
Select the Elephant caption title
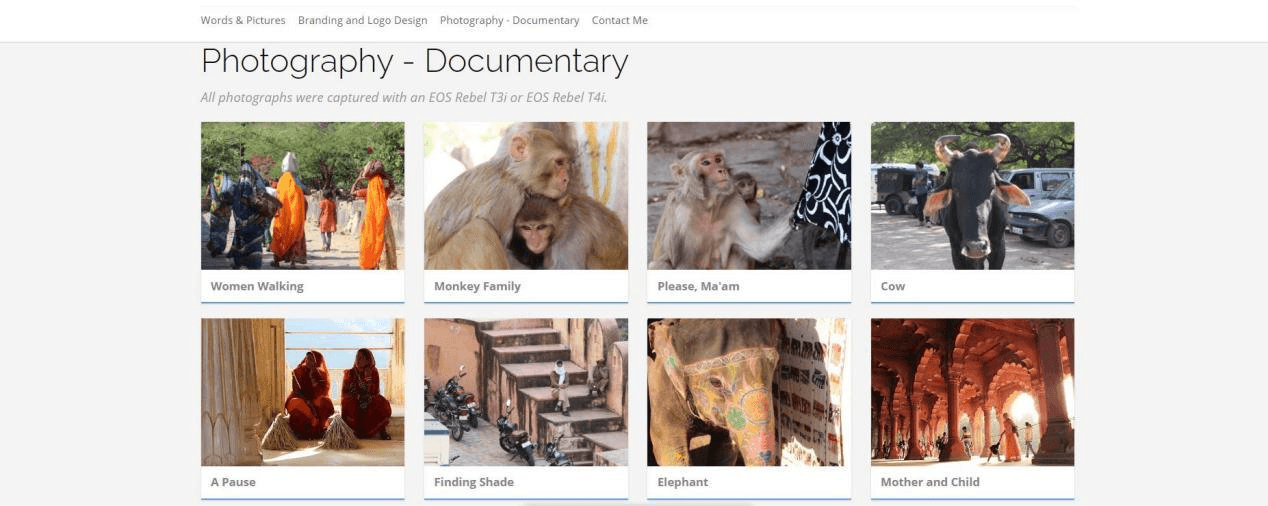682,482
